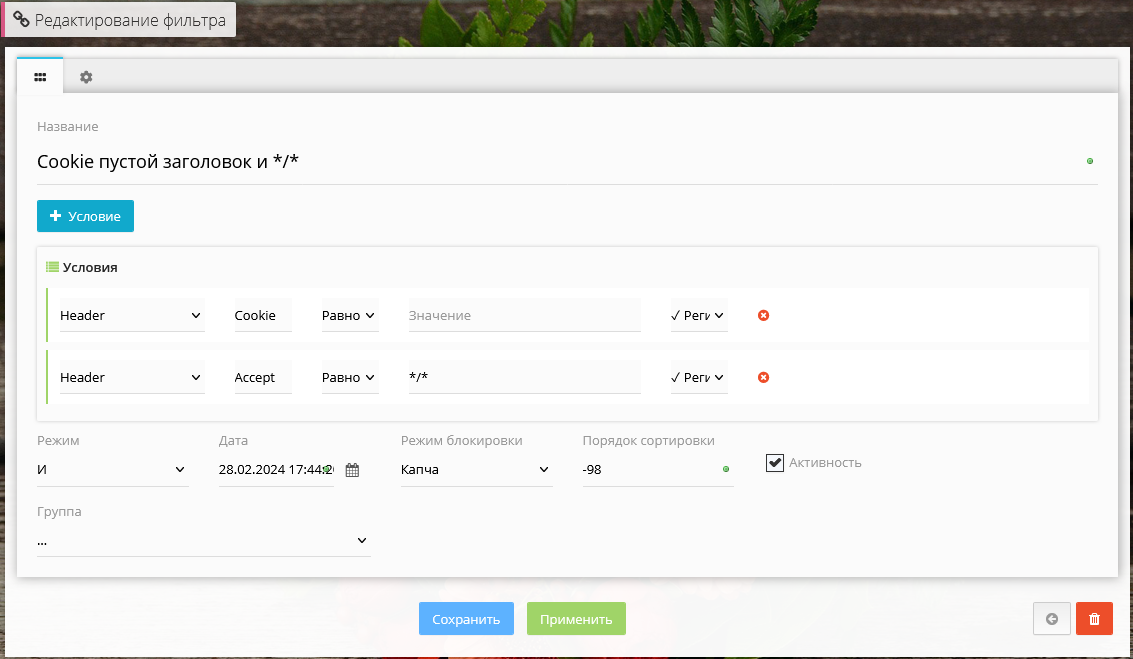Expand the Режим блокировки Капча dropdown

pos(475,470)
